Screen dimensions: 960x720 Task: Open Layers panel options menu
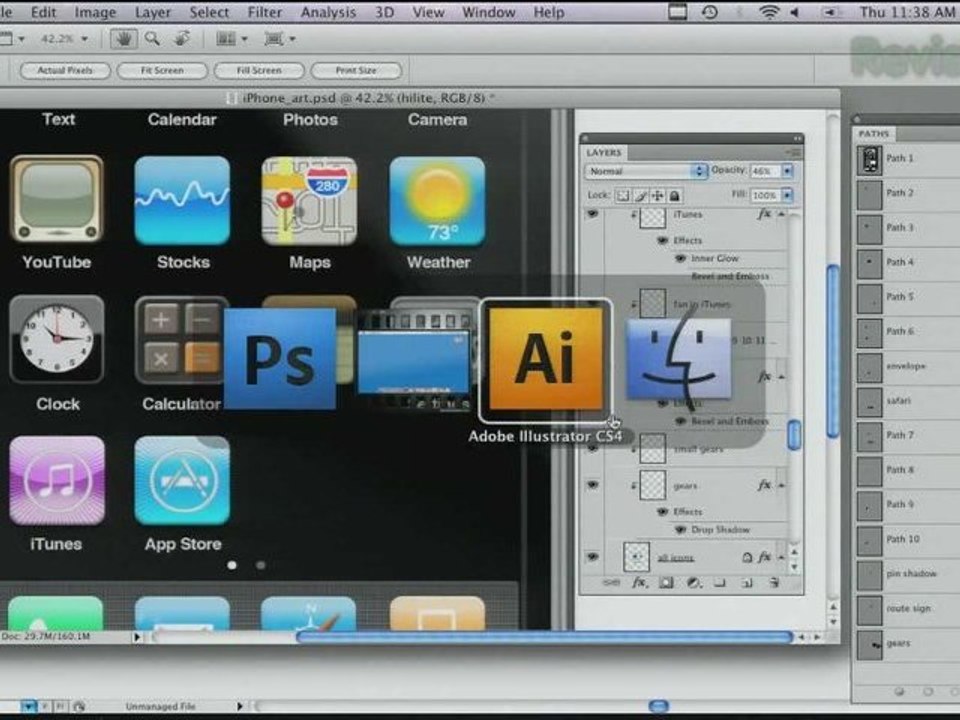click(x=793, y=152)
